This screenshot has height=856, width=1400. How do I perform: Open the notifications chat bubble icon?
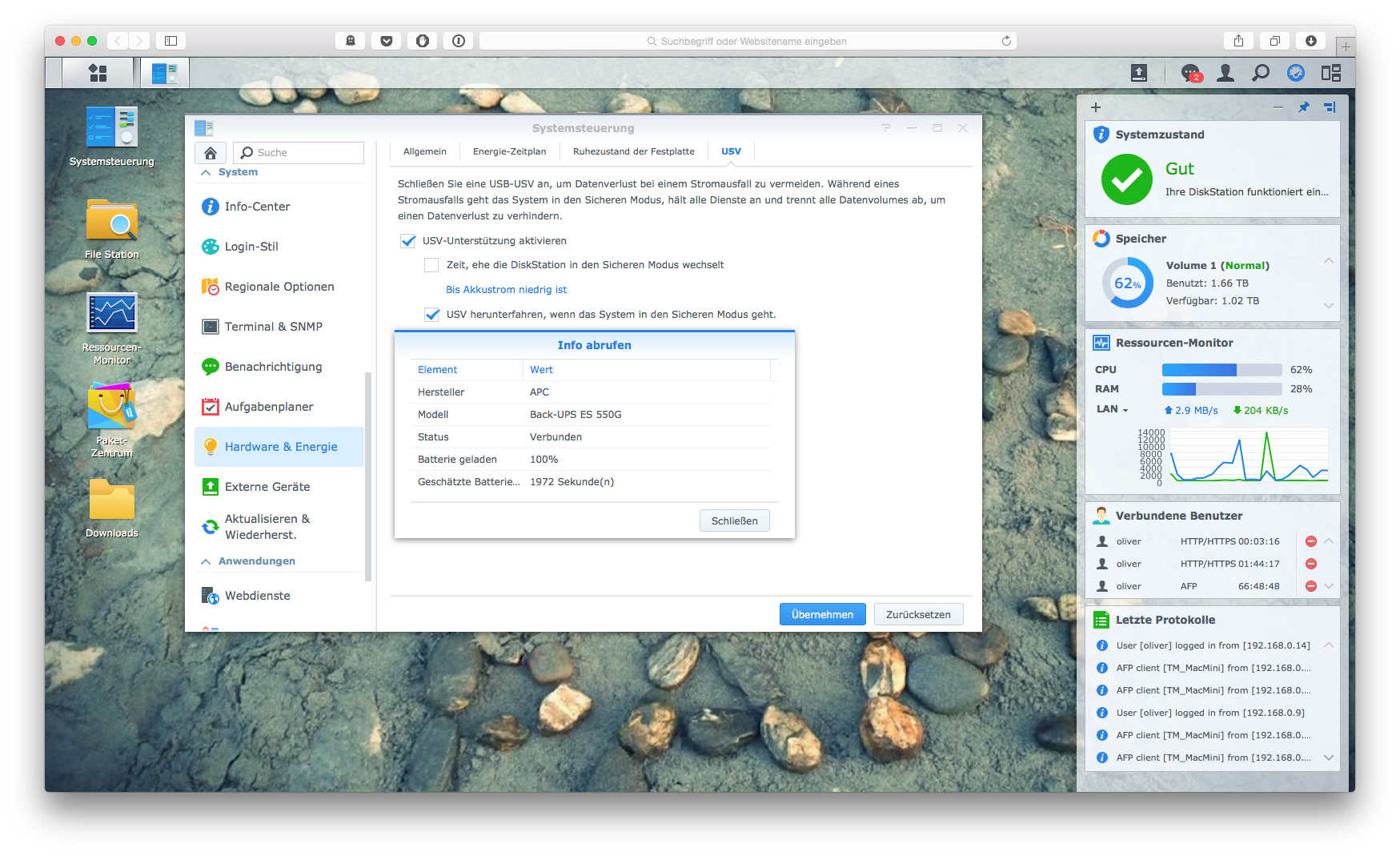click(1190, 73)
